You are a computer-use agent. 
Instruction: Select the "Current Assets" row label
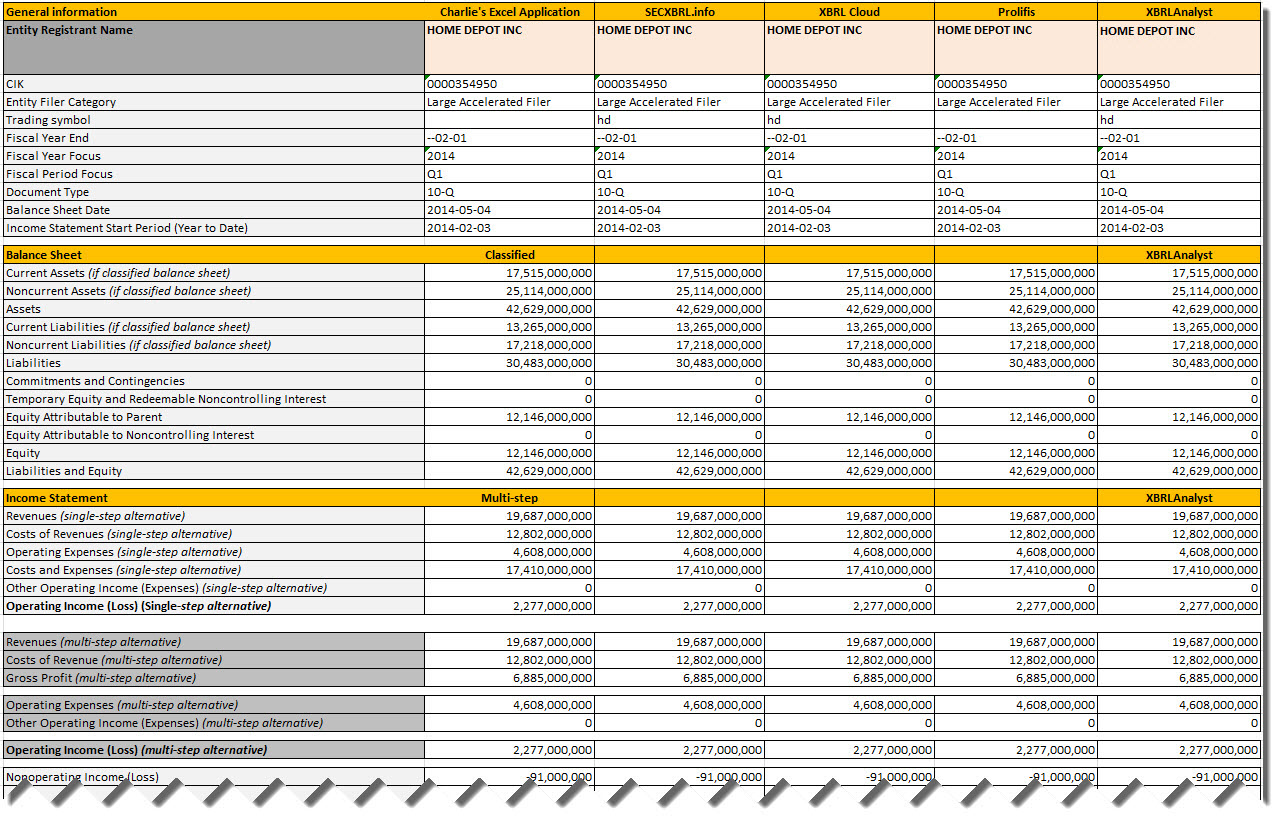(x=214, y=273)
